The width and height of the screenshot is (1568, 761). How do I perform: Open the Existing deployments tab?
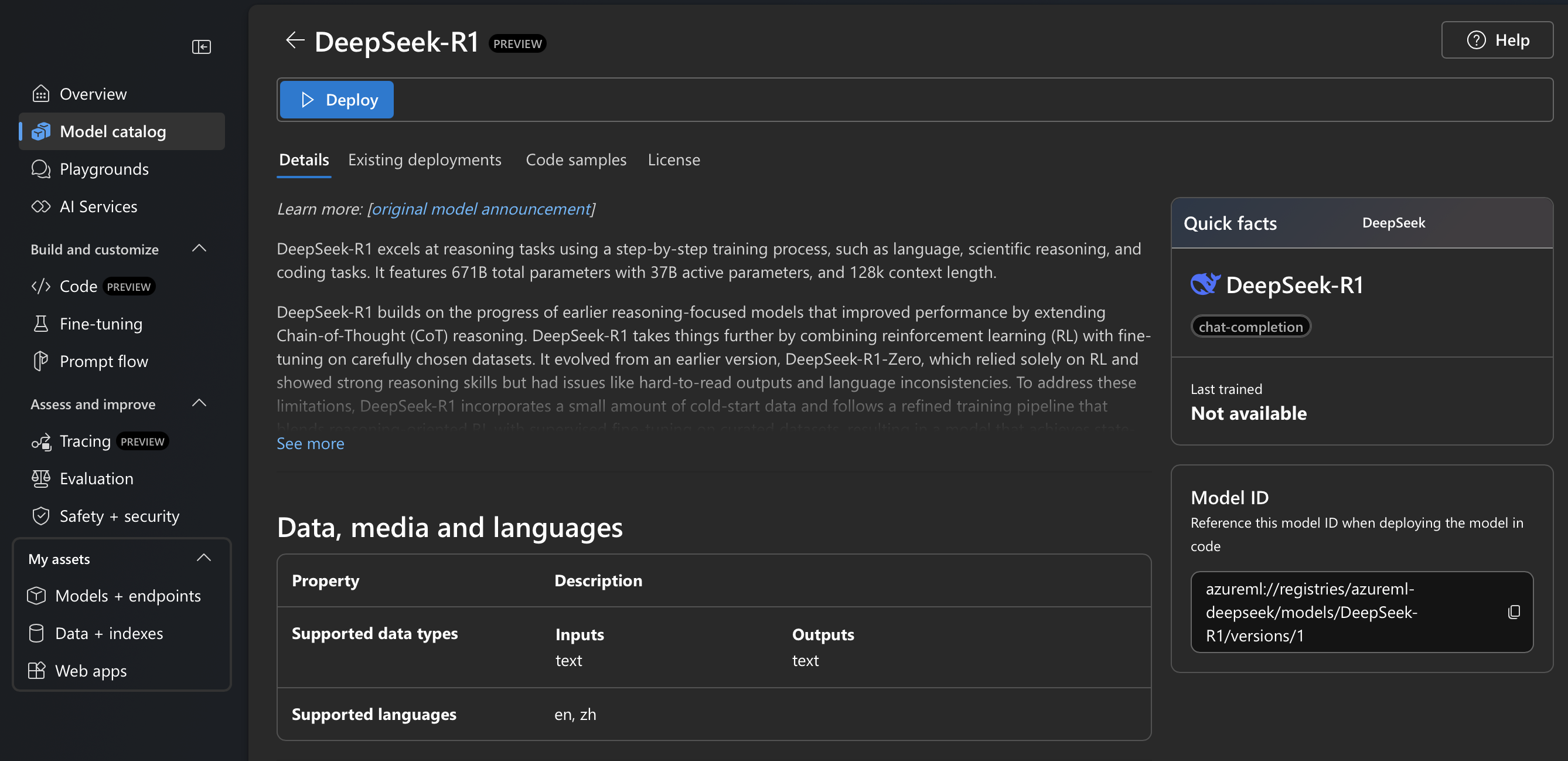425,159
